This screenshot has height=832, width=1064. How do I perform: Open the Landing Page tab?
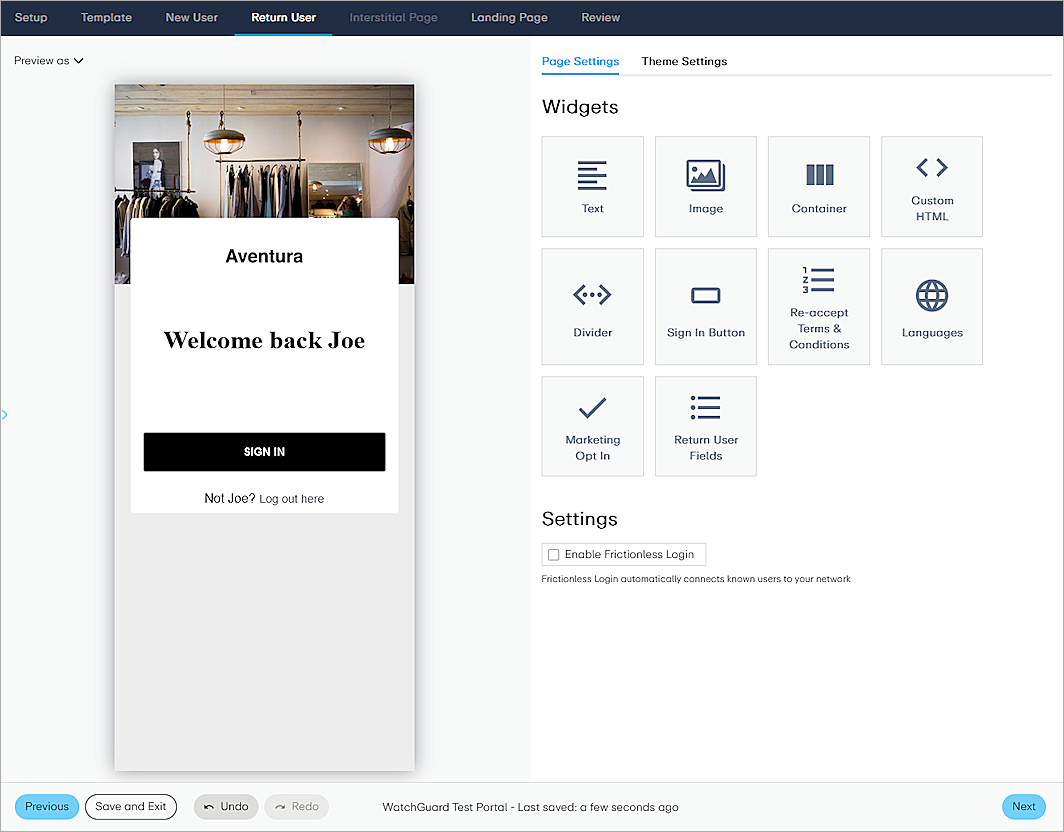pyautogui.click(x=509, y=17)
